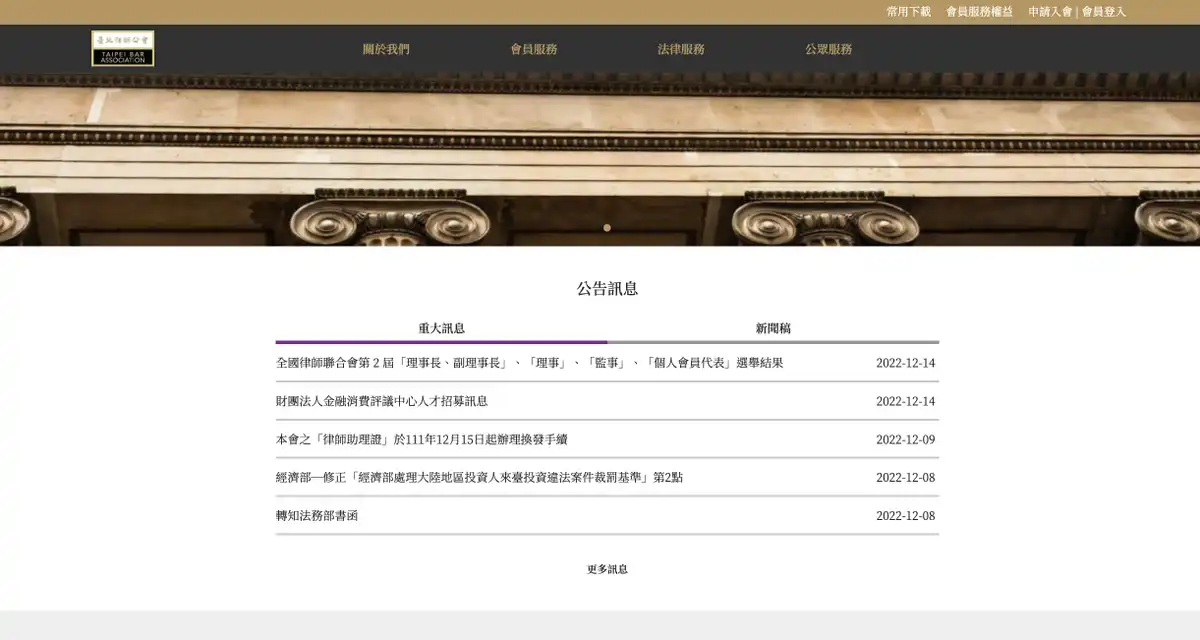
Task: Open 會員服務權益 link
Action: (x=980, y=12)
